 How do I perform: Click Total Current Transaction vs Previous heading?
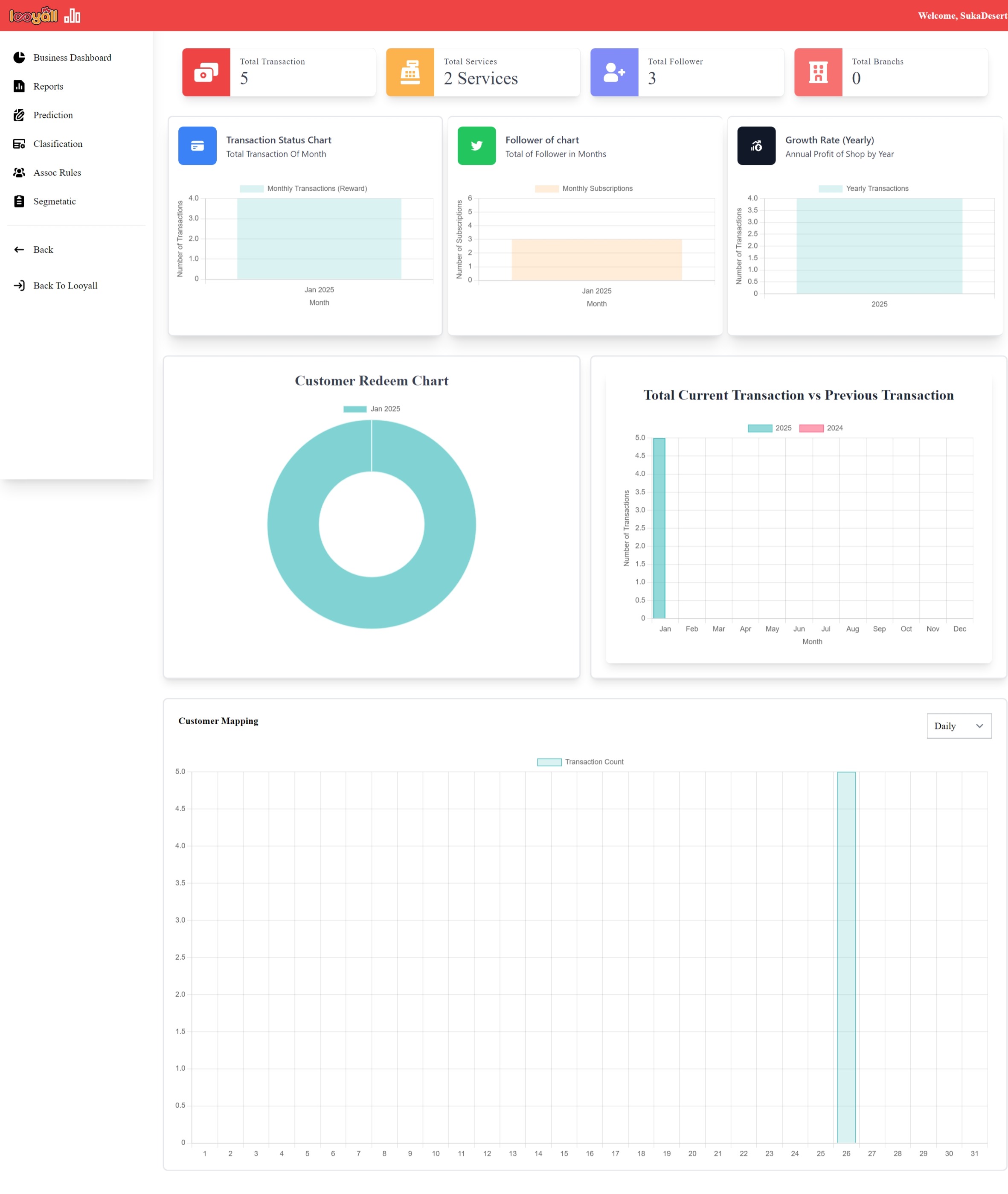pos(798,395)
